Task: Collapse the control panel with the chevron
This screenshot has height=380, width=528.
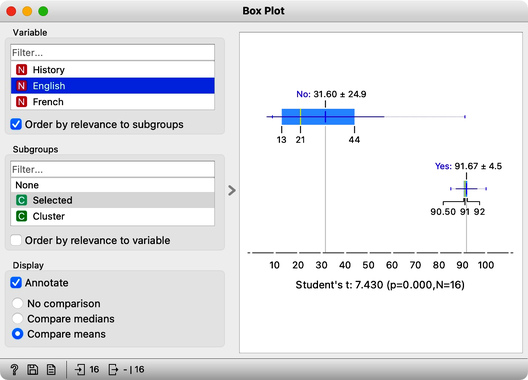Action: [232, 190]
